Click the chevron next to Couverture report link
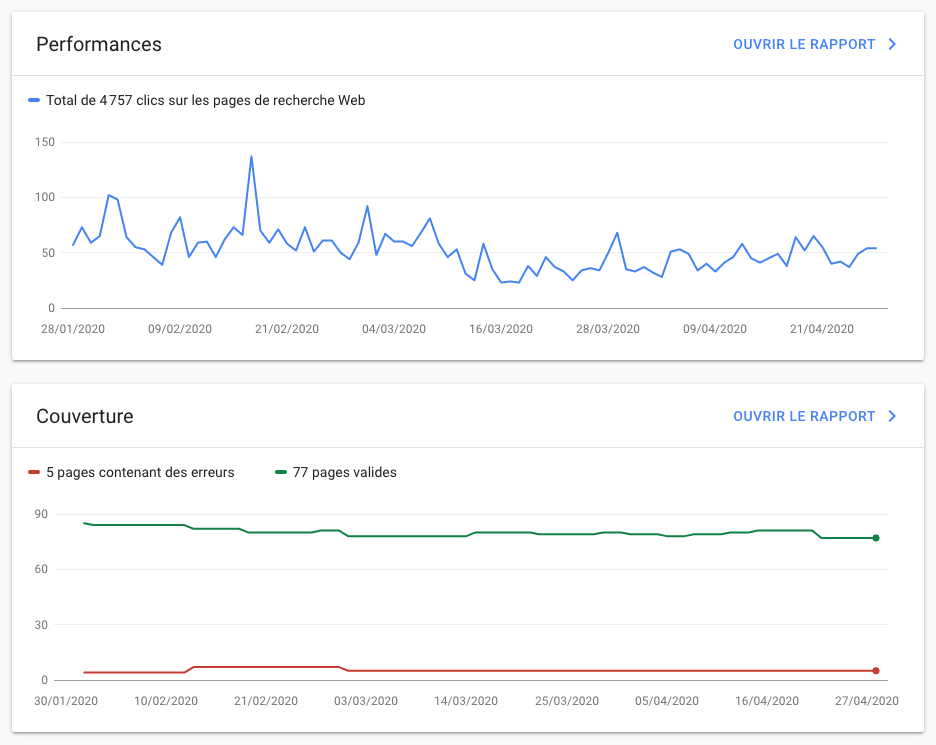The height and width of the screenshot is (745, 936). (893, 416)
